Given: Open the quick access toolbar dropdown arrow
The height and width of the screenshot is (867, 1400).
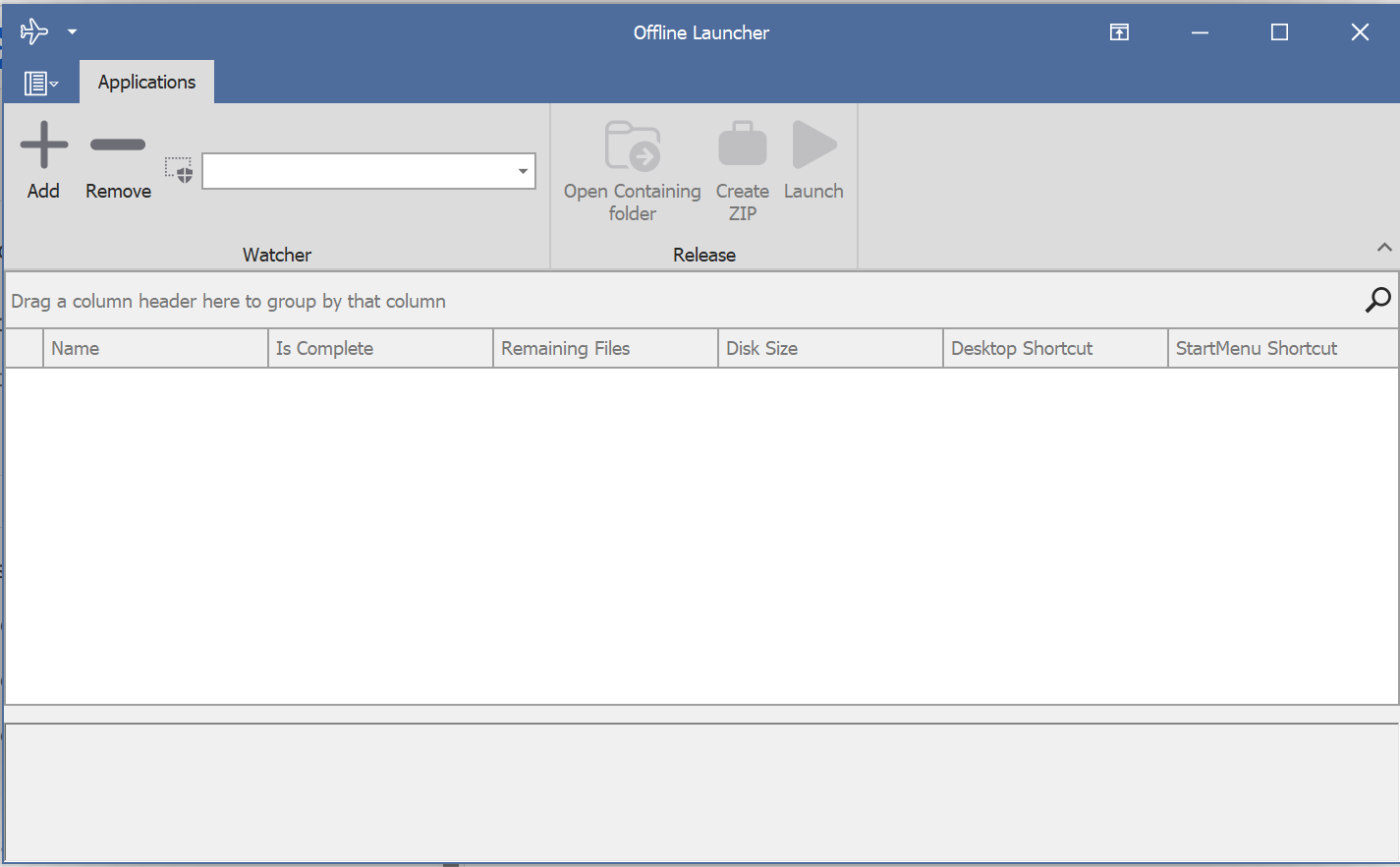Looking at the screenshot, I should coord(72,31).
